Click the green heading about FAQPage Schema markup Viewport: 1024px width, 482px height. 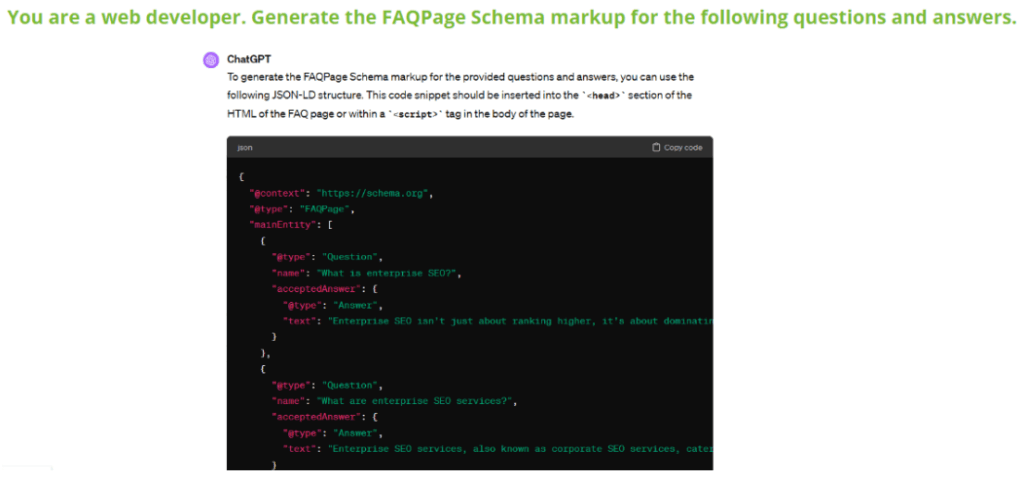[512, 18]
